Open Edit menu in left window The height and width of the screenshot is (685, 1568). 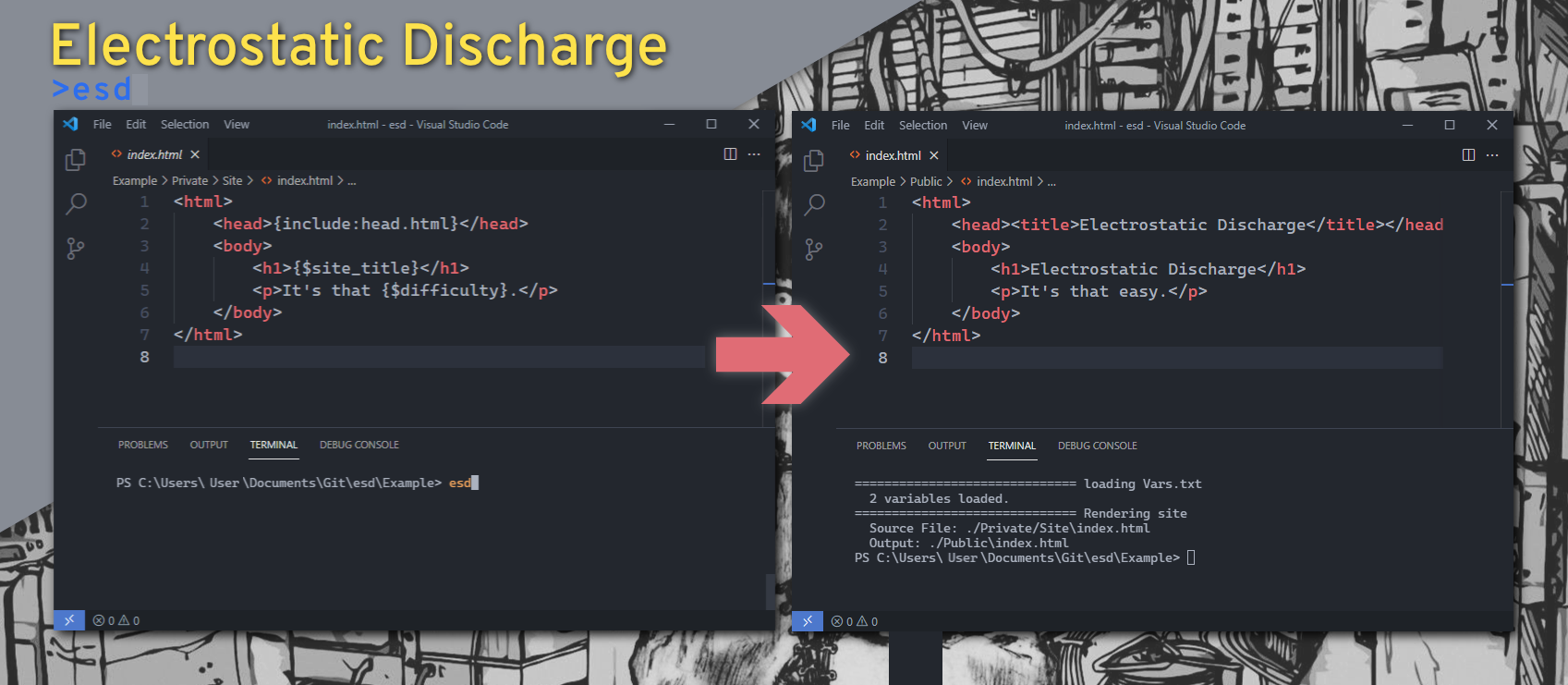[x=136, y=124]
